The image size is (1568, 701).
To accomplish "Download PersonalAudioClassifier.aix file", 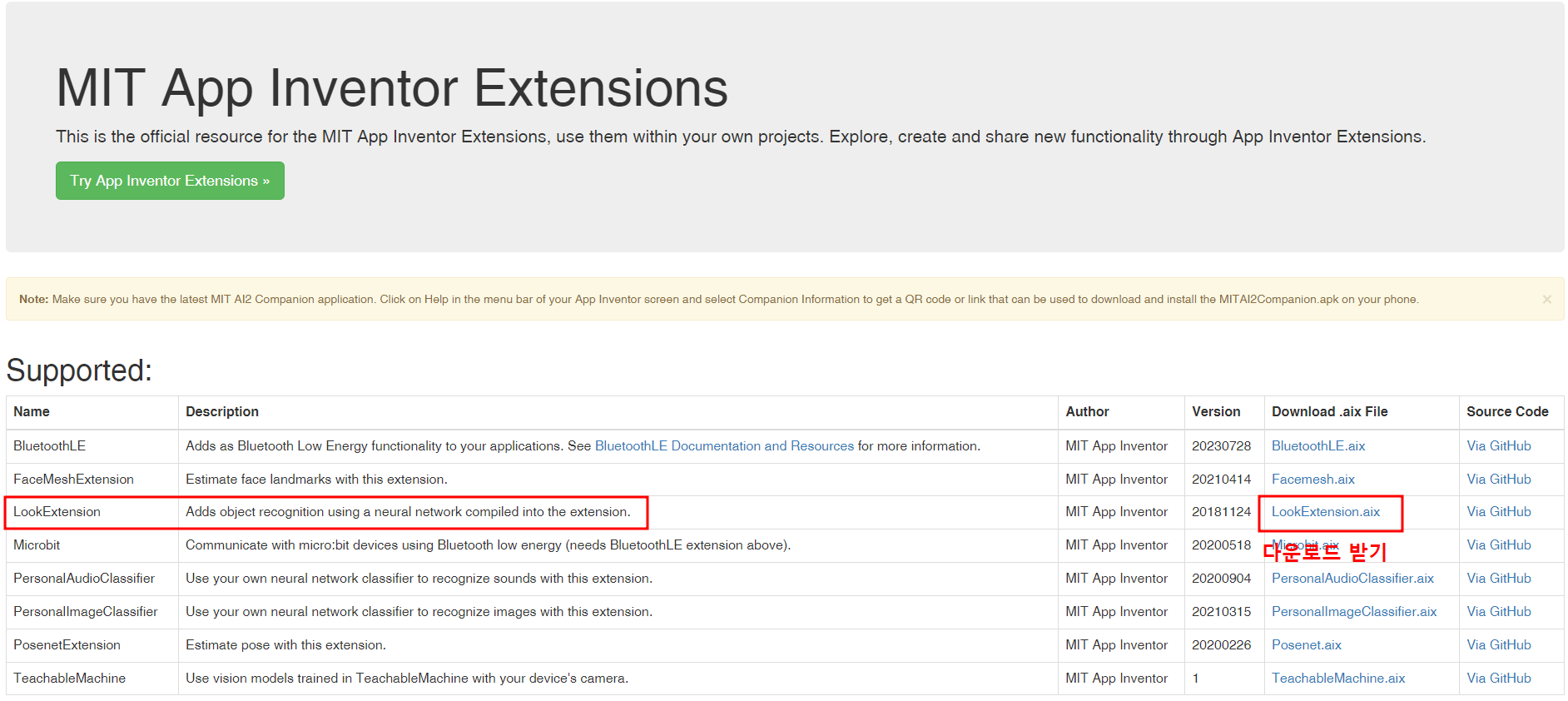I will coord(1352,579).
